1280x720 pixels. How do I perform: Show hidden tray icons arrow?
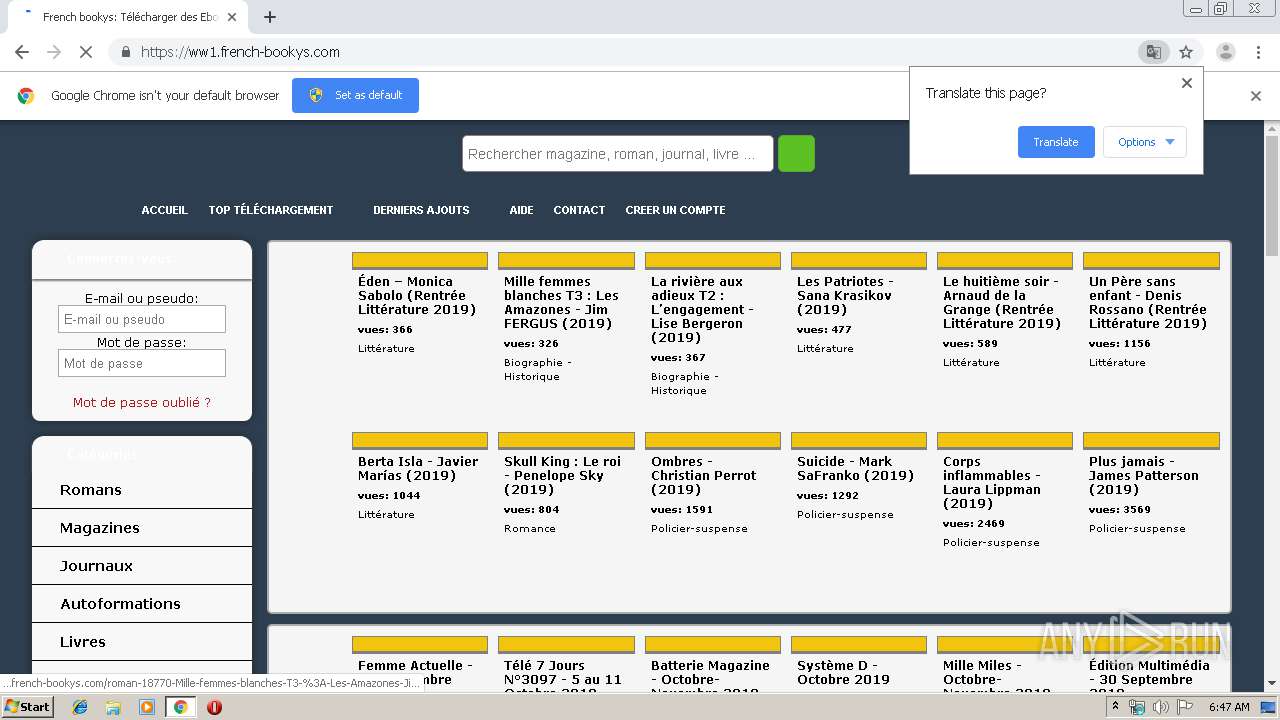[x=1115, y=707]
